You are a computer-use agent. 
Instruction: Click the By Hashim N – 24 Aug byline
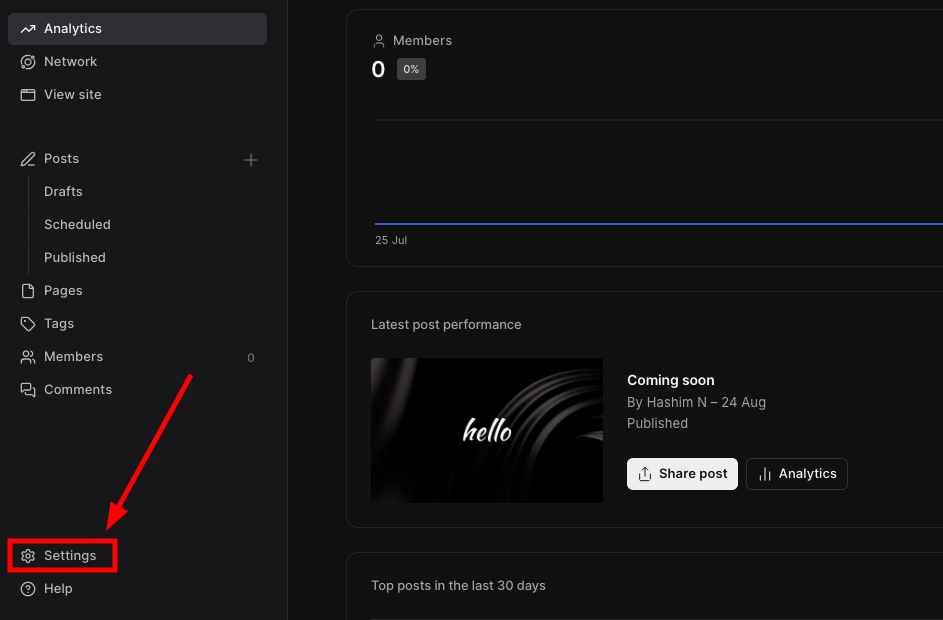click(696, 402)
